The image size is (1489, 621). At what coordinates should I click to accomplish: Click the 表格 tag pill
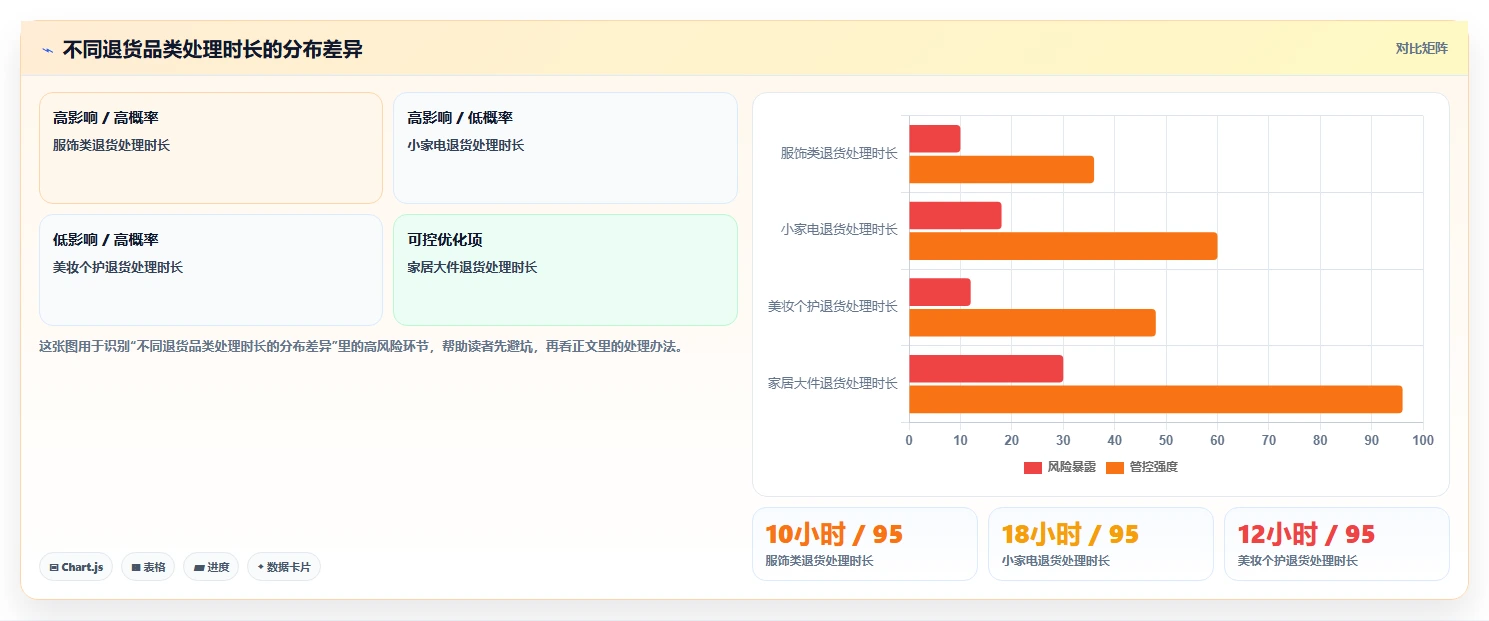(x=148, y=567)
